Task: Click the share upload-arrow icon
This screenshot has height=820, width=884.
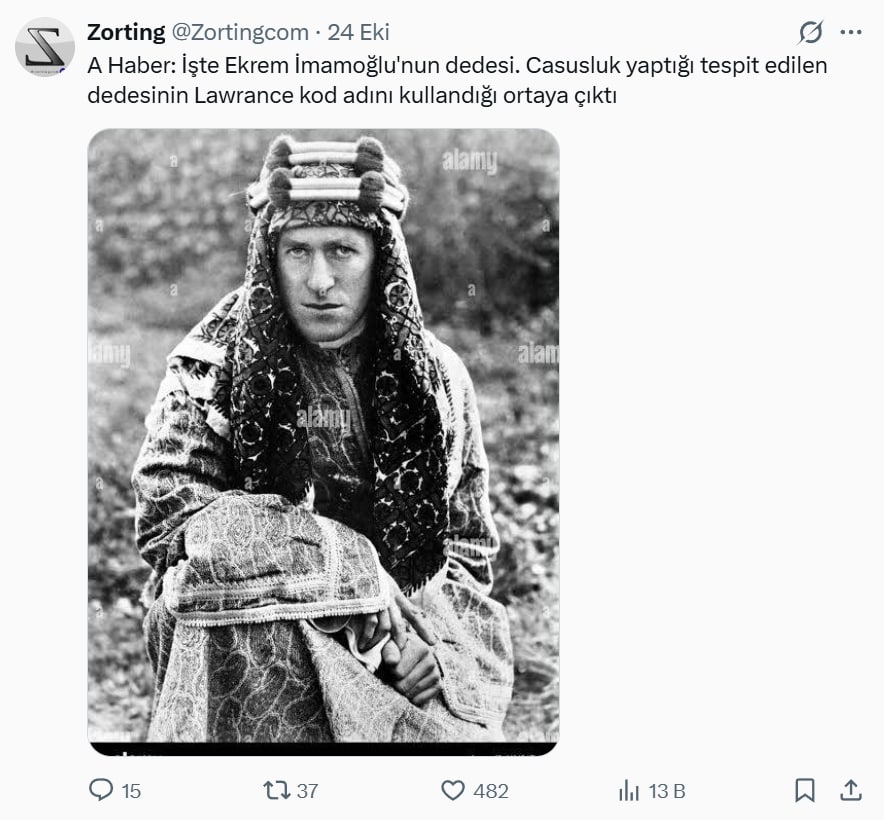Action: coord(851,790)
